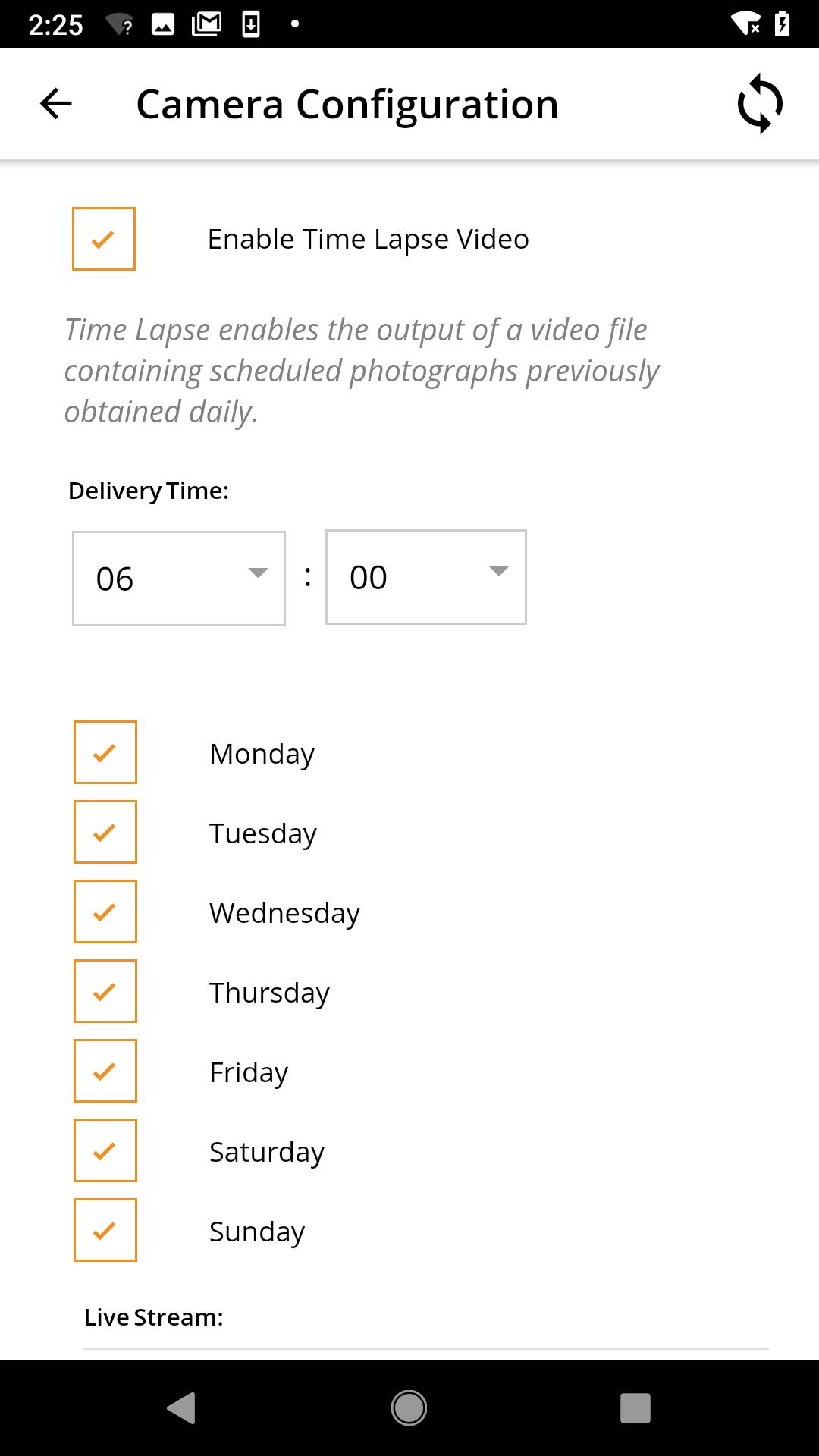Open the delivery minutes dropdown showing 00

click(426, 577)
